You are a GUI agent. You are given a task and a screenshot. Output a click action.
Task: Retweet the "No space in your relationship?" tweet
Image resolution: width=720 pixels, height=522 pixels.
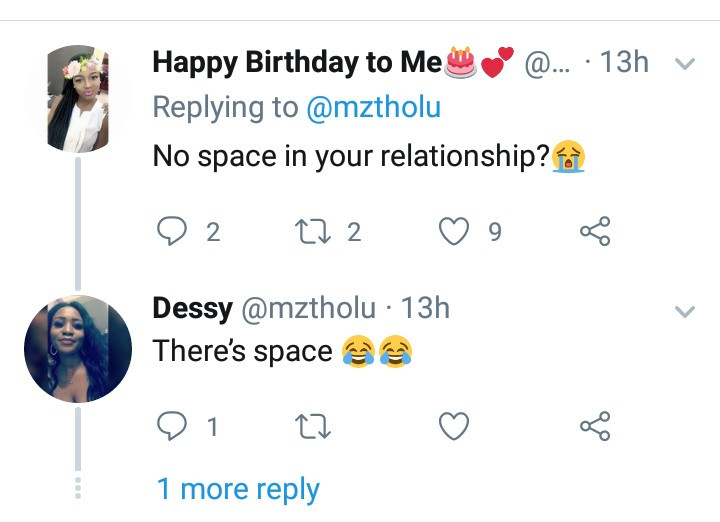(312, 232)
